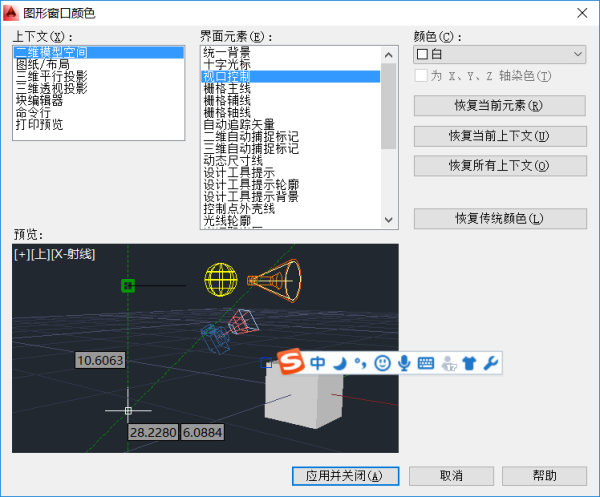Click green autosnap marker in preview

pos(128,285)
